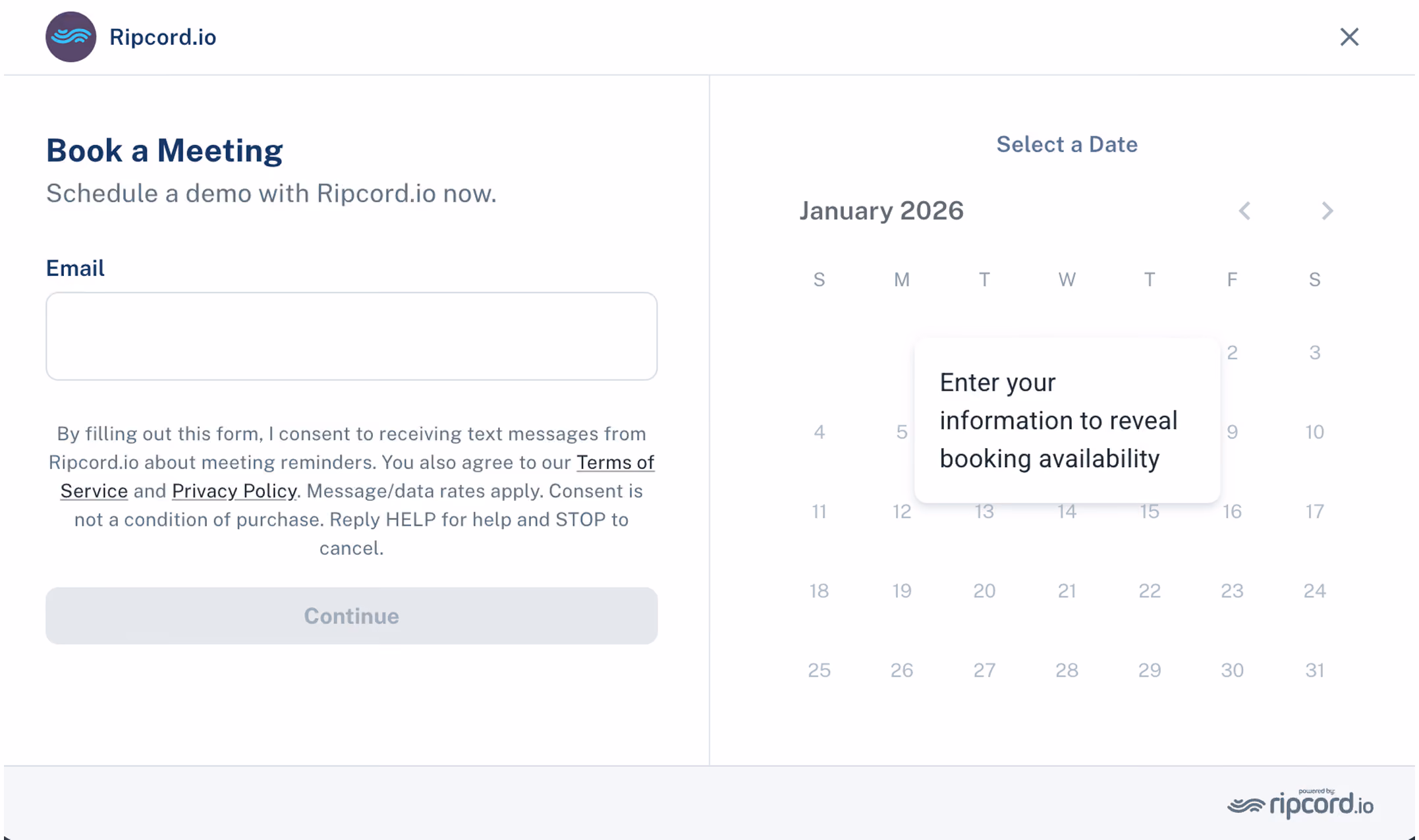The image size is (1419, 840).
Task: Advance to next month with right chevron
Action: [x=1327, y=211]
